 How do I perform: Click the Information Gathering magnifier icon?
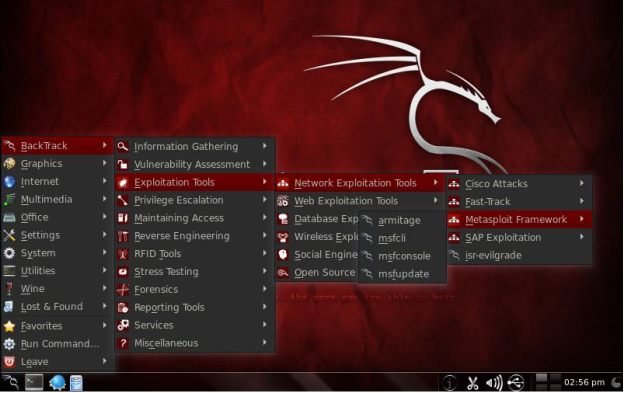click(123, 146)
